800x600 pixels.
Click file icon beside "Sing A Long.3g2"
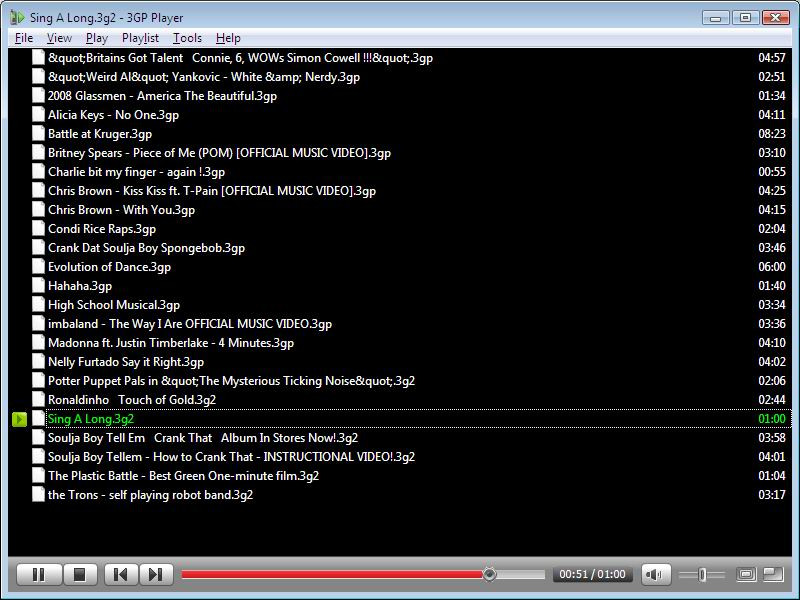[x=38, y=419]
